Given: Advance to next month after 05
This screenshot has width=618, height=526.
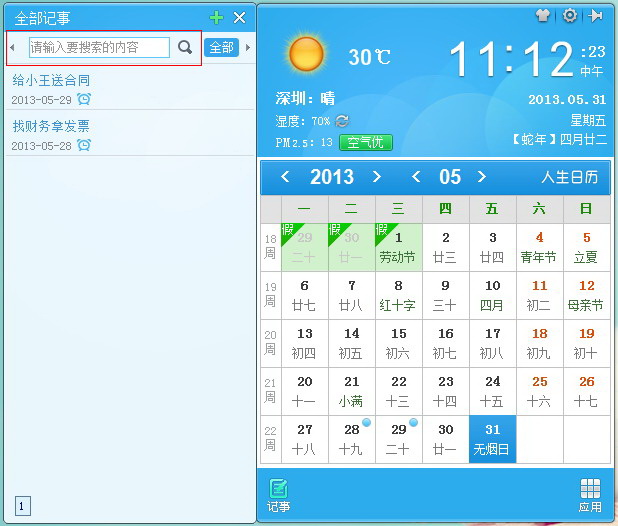Looking at the screenshot, I should coord(482,177).
